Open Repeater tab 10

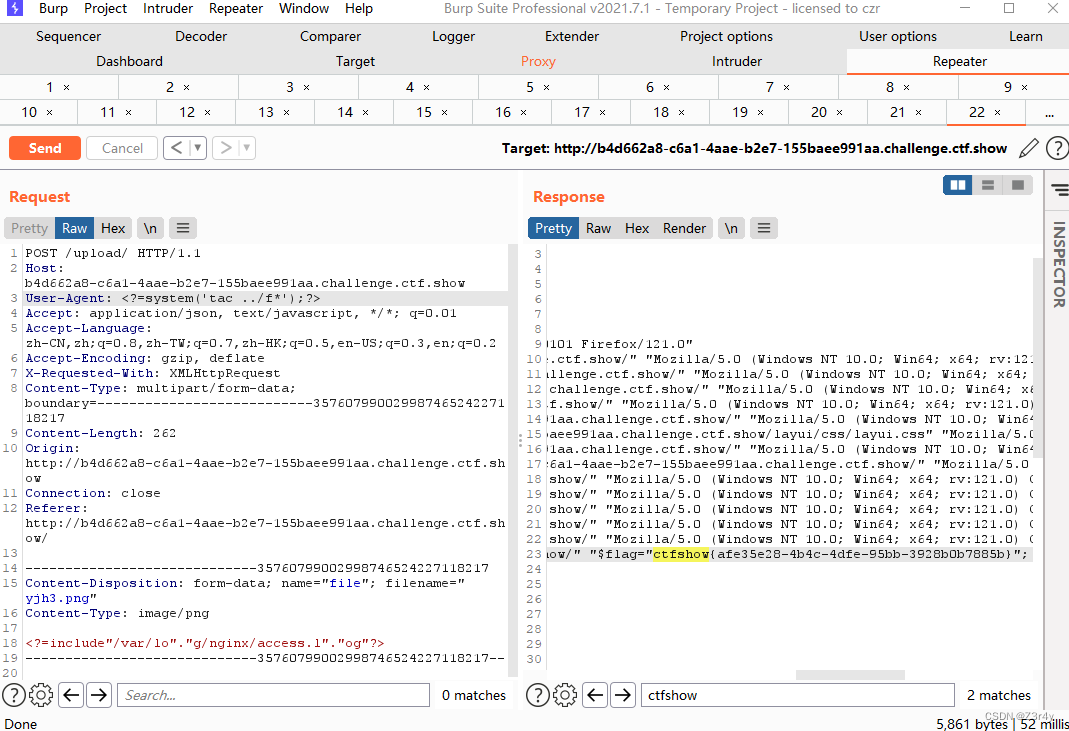pyautogui.click(x=38, y=113)
